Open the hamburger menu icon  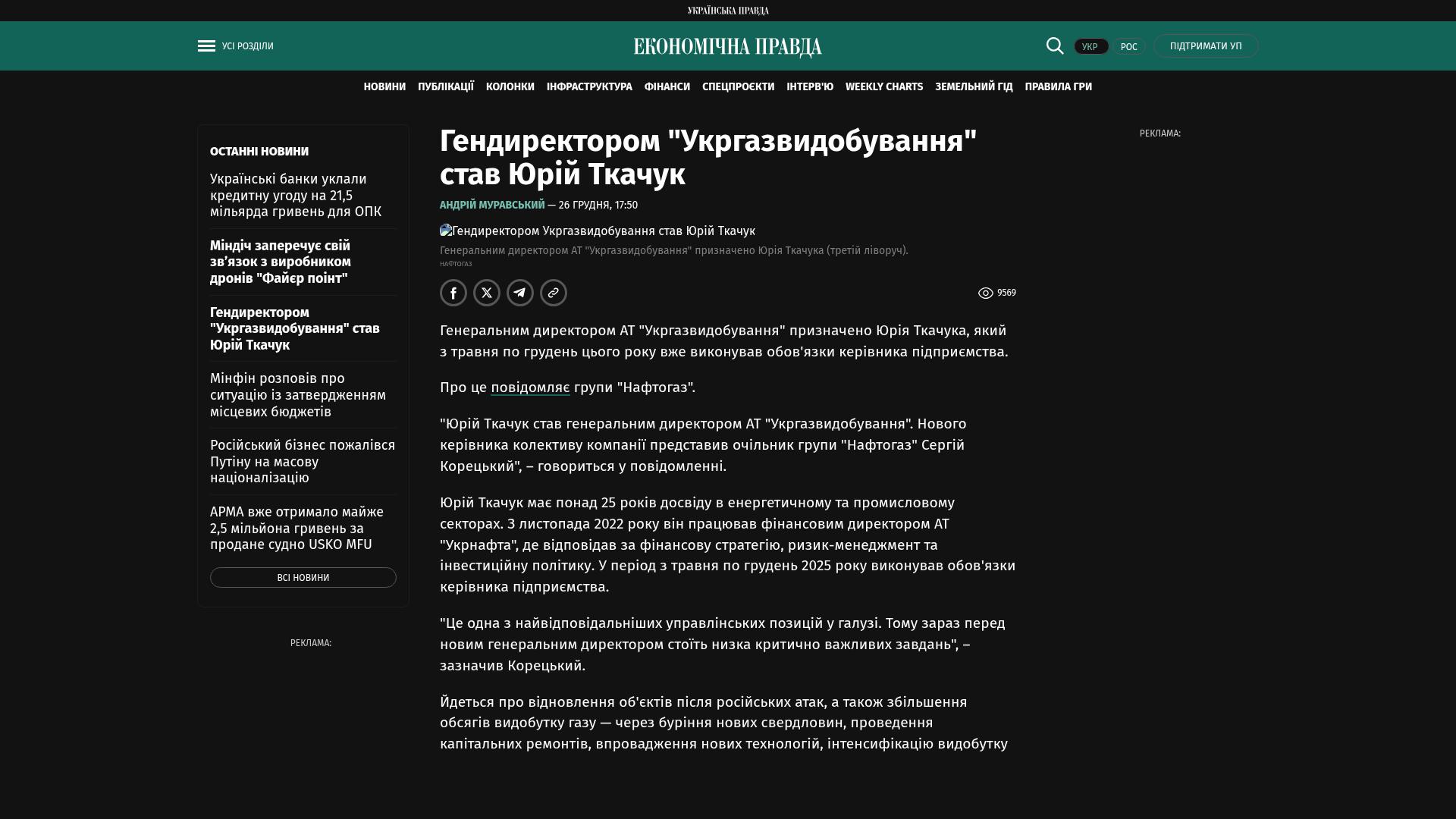click(206, 46)
